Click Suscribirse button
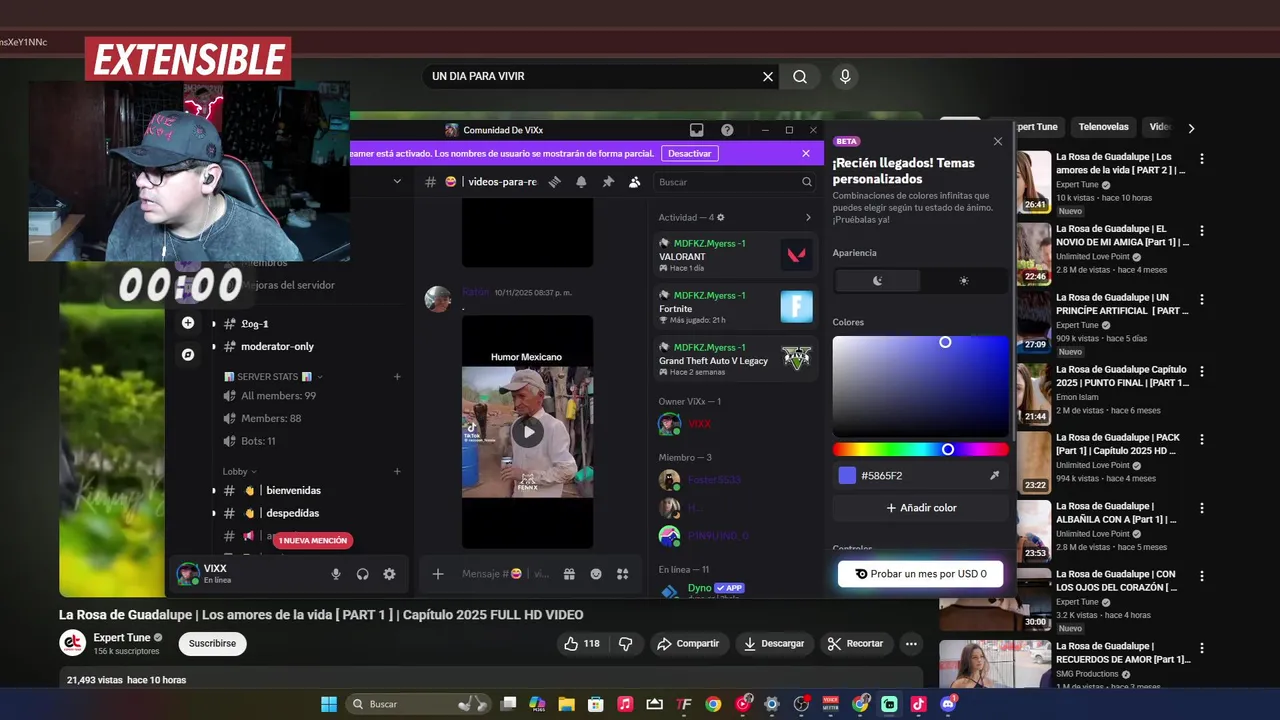 tap(212, 644)
